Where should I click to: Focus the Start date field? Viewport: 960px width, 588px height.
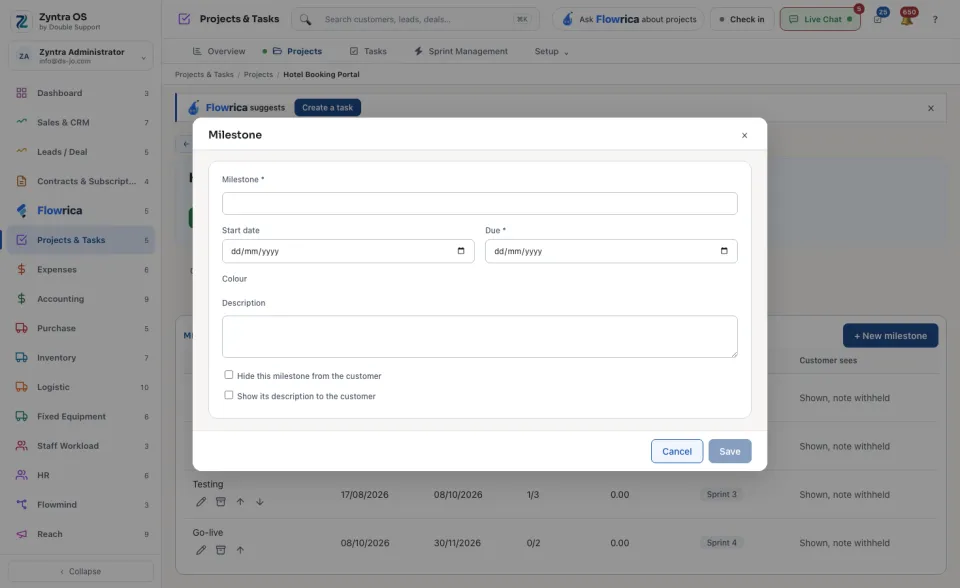click(348, 251)
